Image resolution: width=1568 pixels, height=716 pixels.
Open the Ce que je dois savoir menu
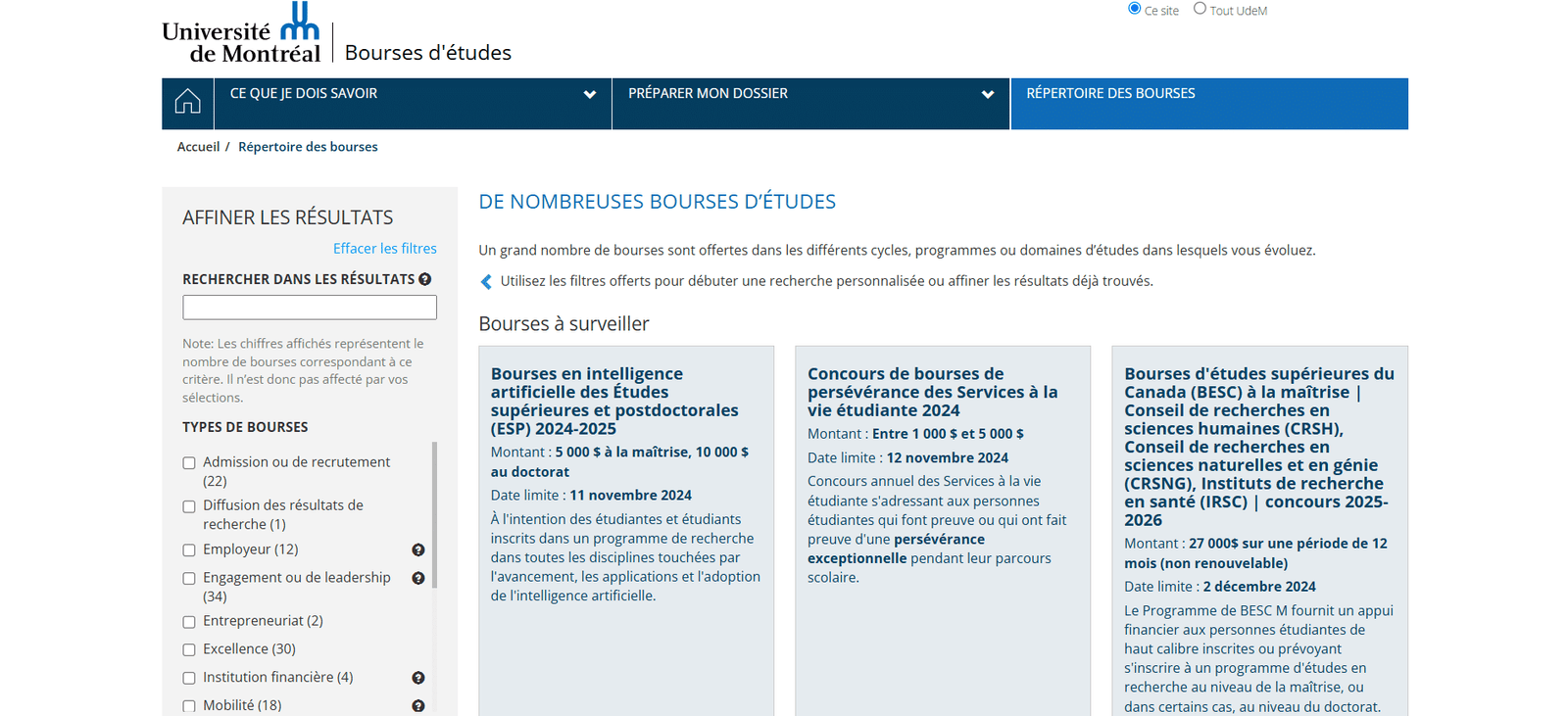(413, 104)
